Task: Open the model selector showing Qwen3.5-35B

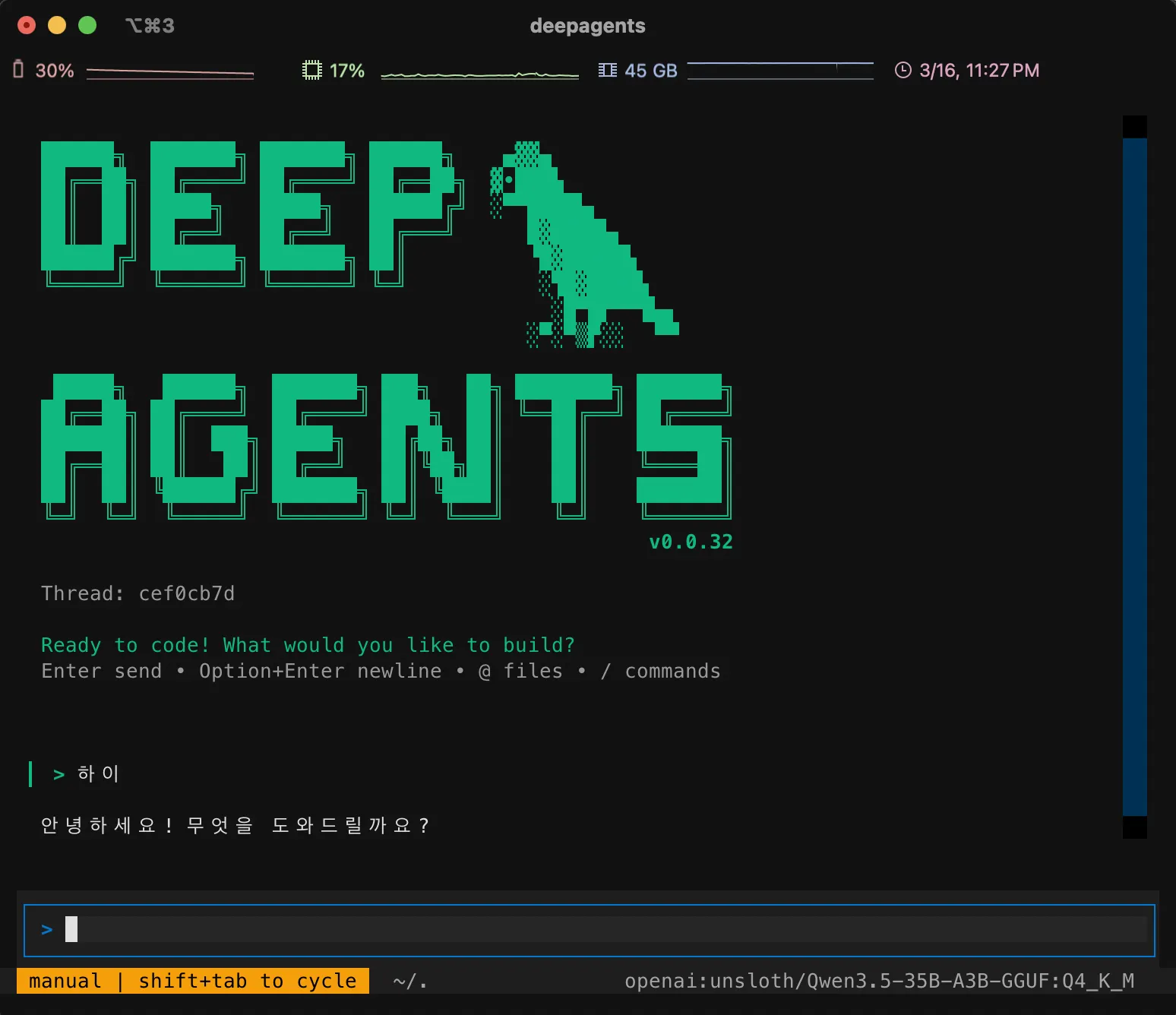Action: click(879, 981)
